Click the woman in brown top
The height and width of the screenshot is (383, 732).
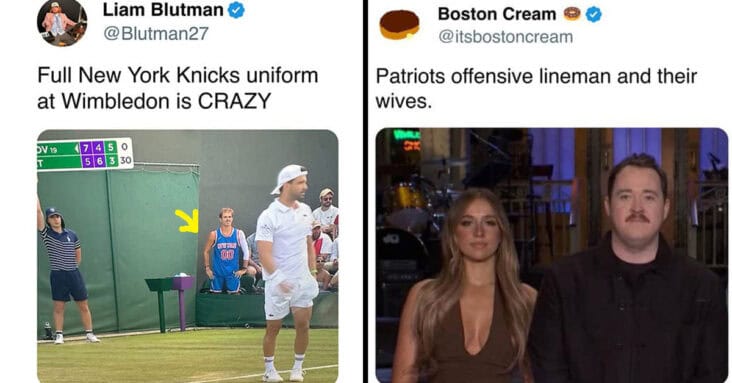pos(465,287)
